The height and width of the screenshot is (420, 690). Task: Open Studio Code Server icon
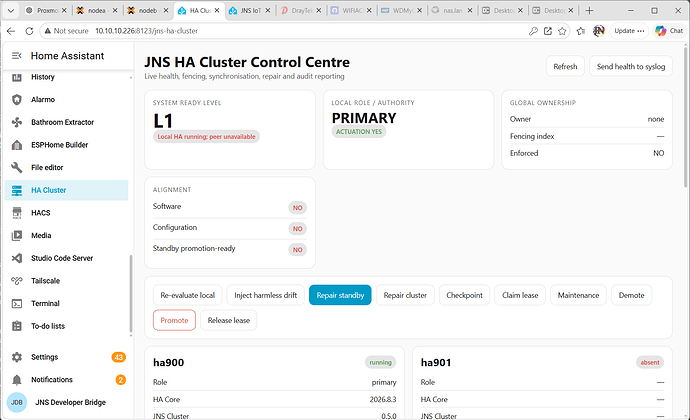(17, 258)
